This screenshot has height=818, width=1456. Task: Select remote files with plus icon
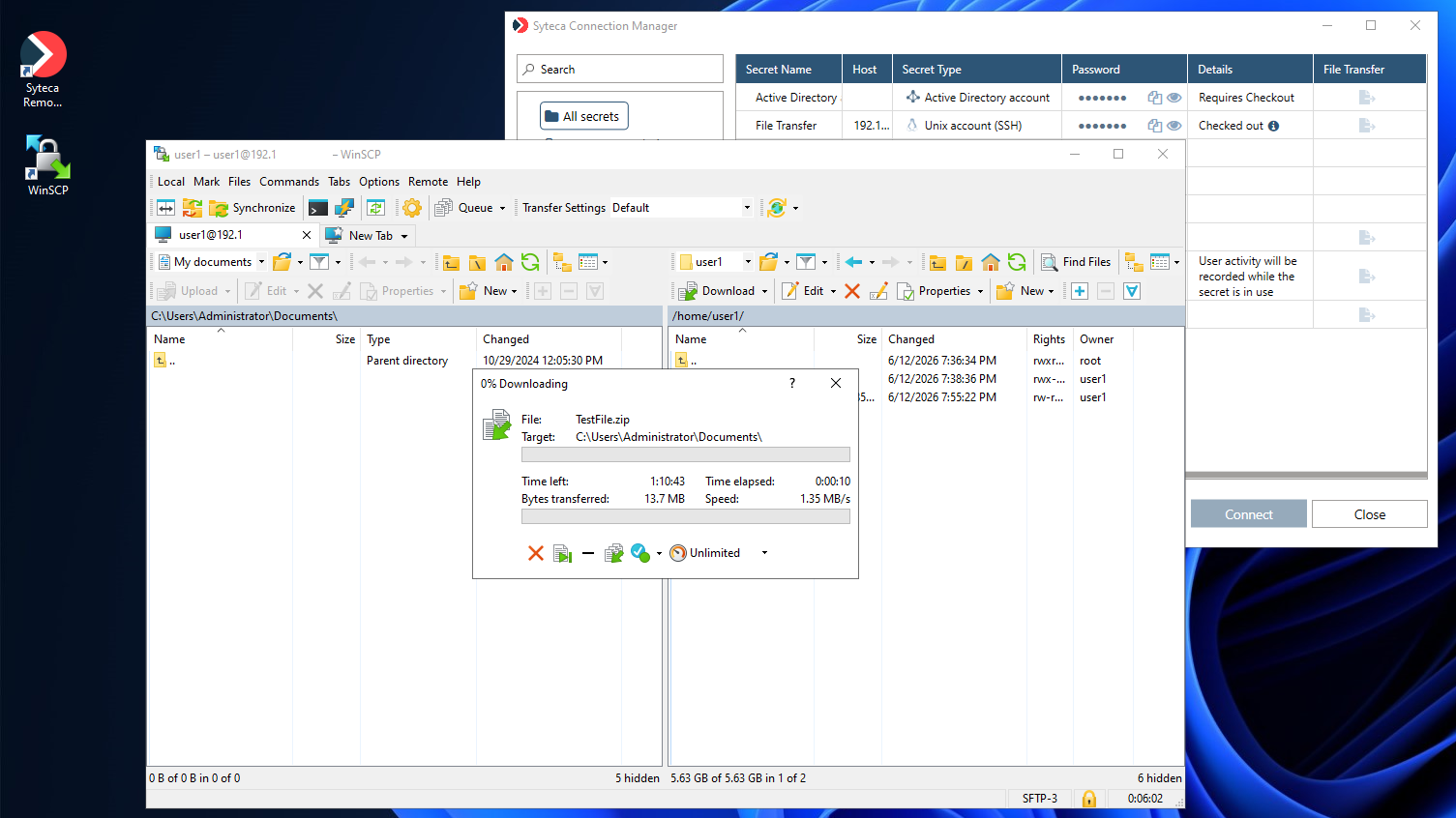1080,291
